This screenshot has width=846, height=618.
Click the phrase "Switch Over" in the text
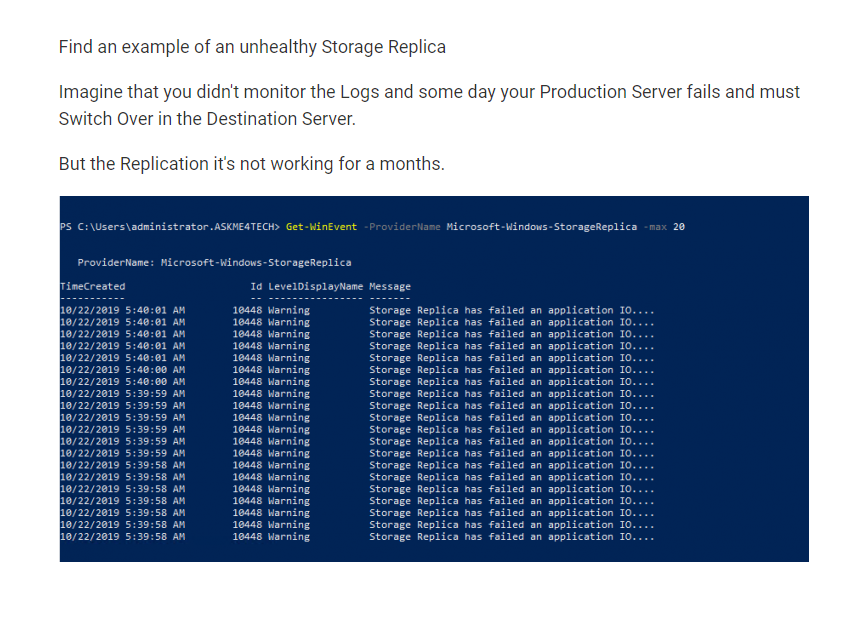coord(105,118)
